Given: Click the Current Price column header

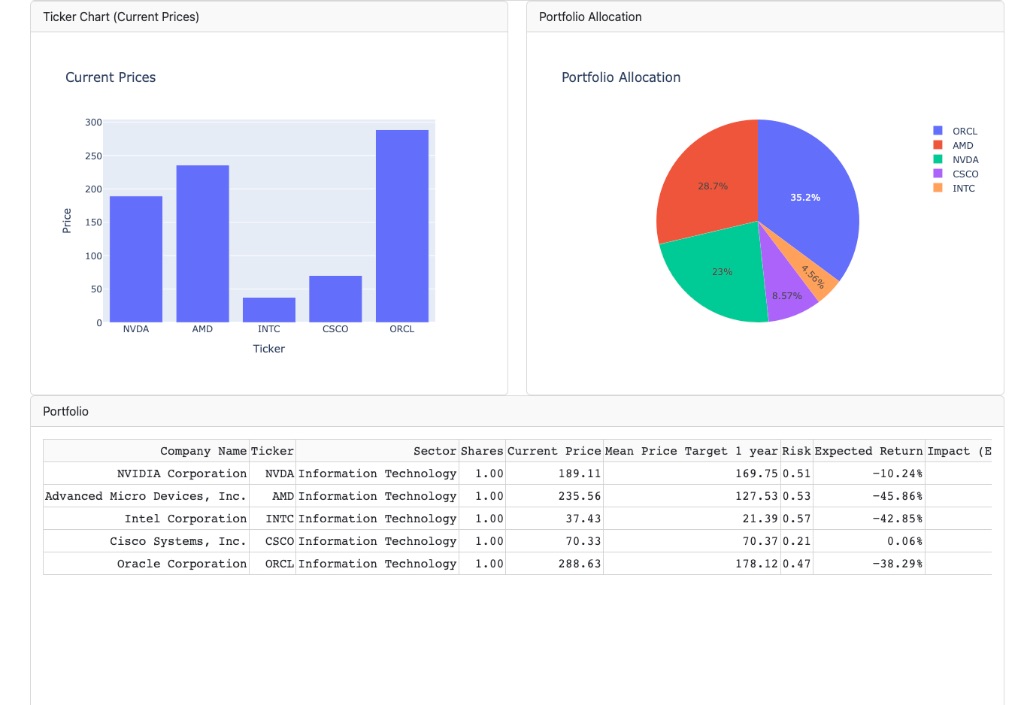Looking at the screenshot, I should coord(554,451).
